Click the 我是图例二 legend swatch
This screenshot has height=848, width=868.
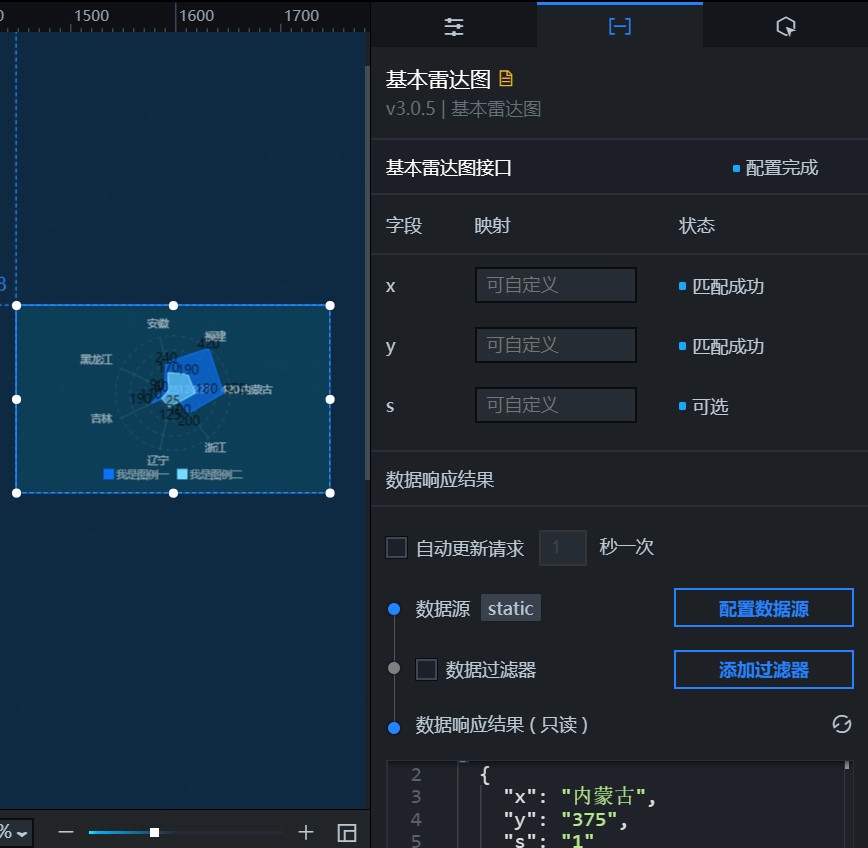pos(182,474)
